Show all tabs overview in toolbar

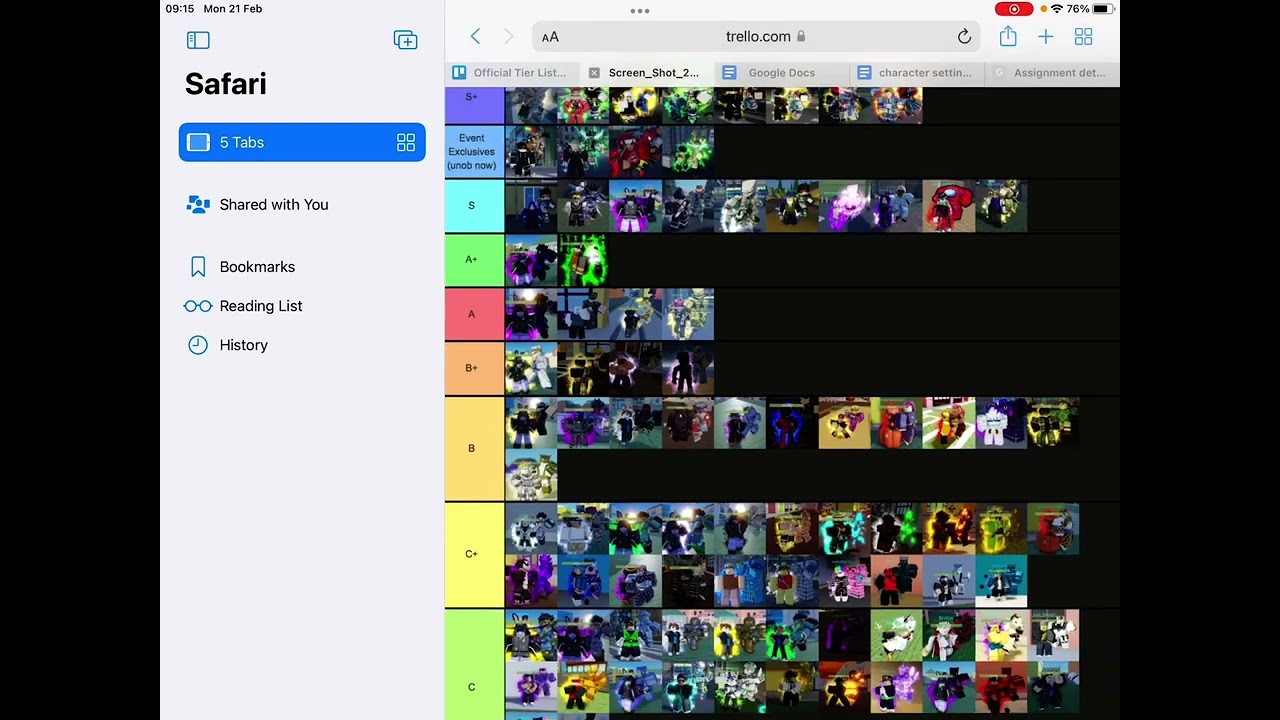tap(1083, 37)
